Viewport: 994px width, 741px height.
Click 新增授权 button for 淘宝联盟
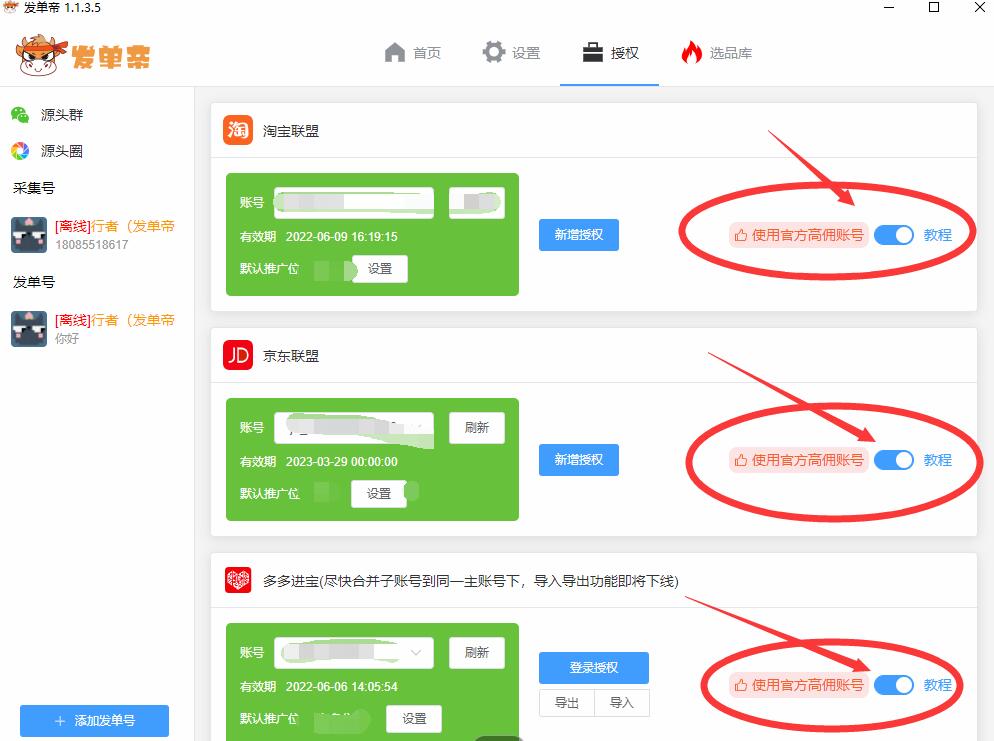point(579,235)
